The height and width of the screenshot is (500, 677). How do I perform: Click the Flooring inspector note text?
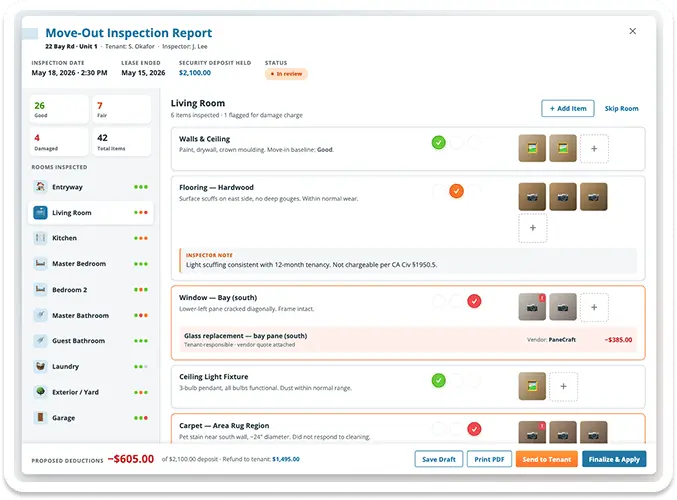tap(311, 265)
